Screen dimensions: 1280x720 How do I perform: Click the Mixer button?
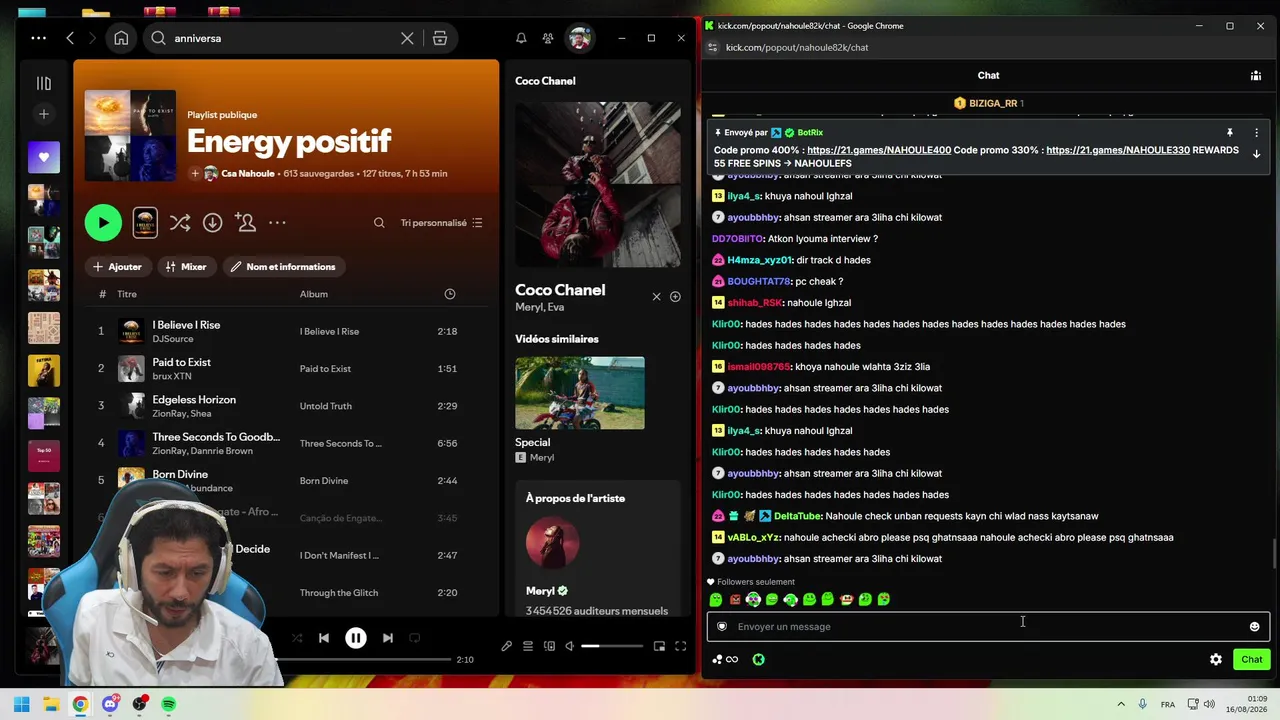coord(186,267)
